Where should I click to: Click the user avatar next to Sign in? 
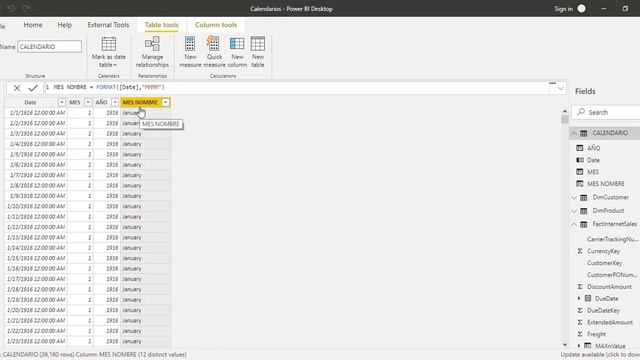tap(582, 9)
